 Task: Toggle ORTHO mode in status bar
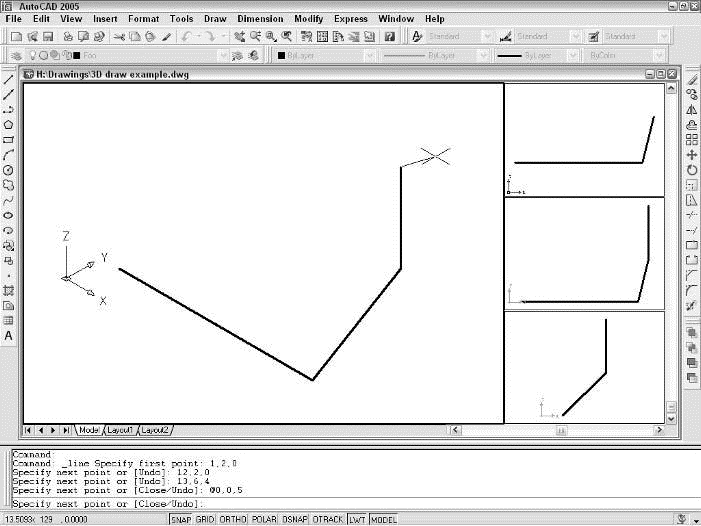(x=233, y=520)
